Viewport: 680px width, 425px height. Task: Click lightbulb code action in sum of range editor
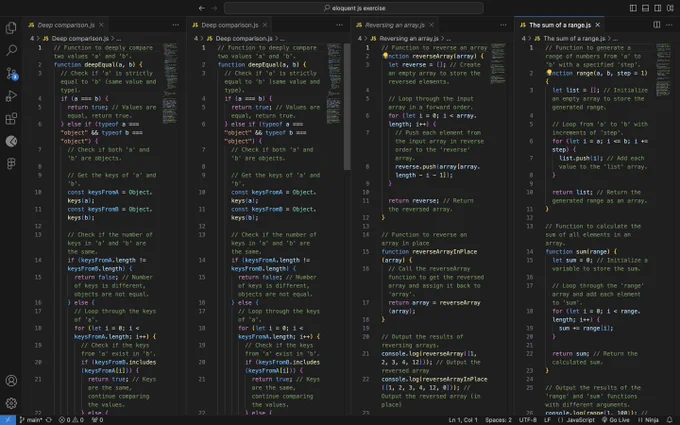549,73
